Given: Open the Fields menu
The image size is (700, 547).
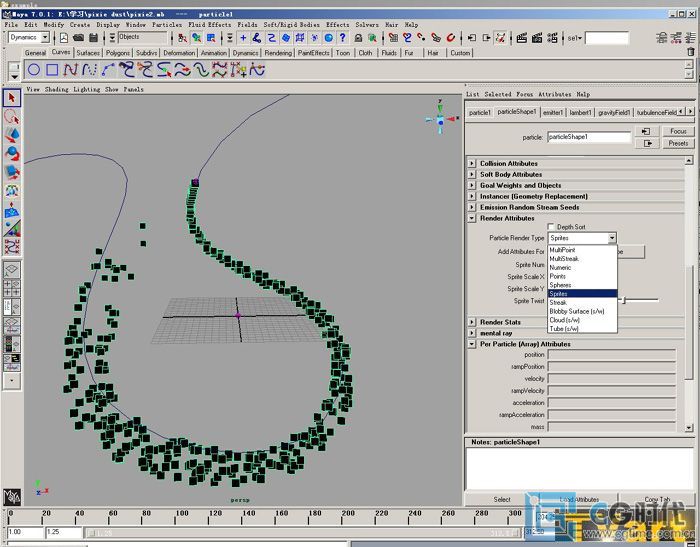Looking at the screenshot, I should [247, 25].
